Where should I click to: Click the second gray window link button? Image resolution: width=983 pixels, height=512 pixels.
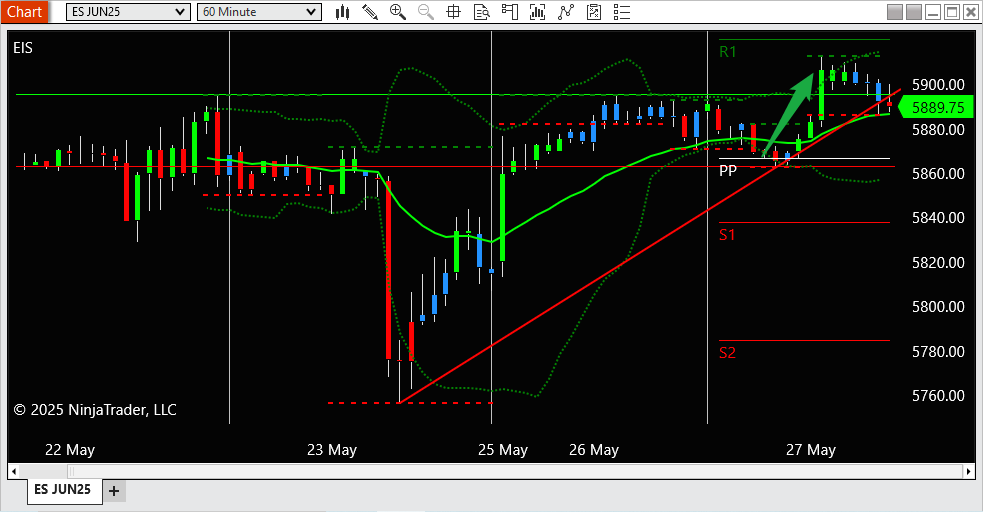pos(914,12)
